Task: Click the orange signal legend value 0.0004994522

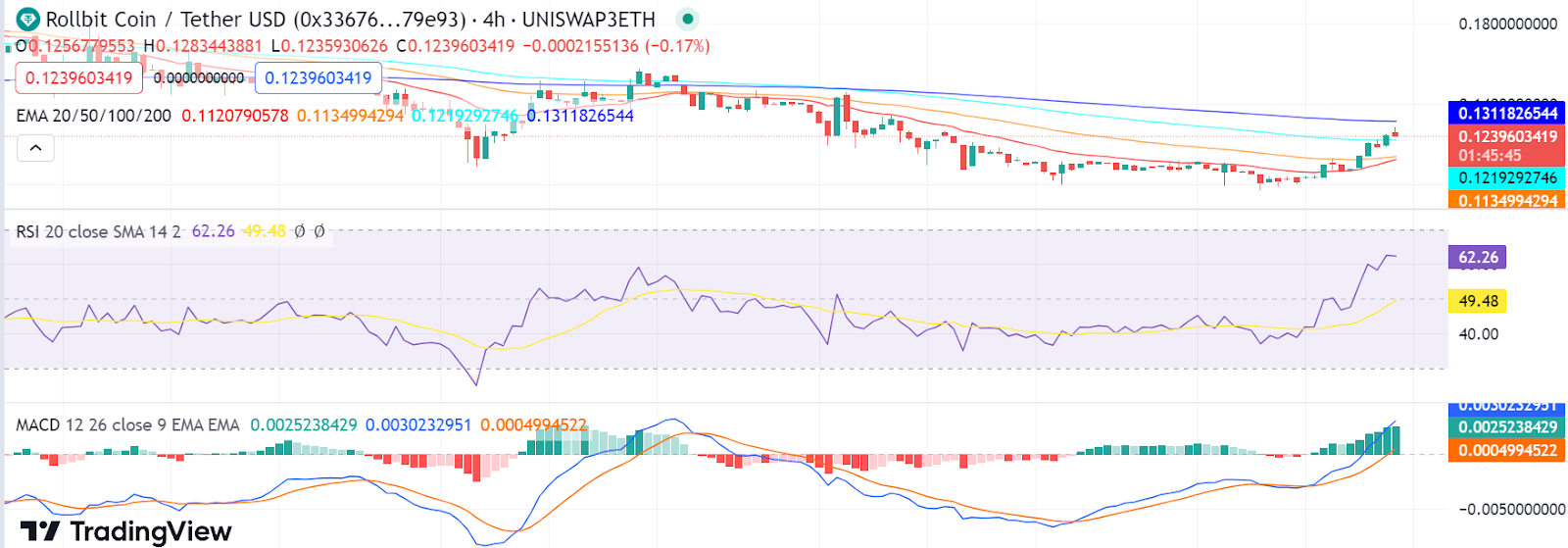Action: pyautogui.click(x=533, y=425)
